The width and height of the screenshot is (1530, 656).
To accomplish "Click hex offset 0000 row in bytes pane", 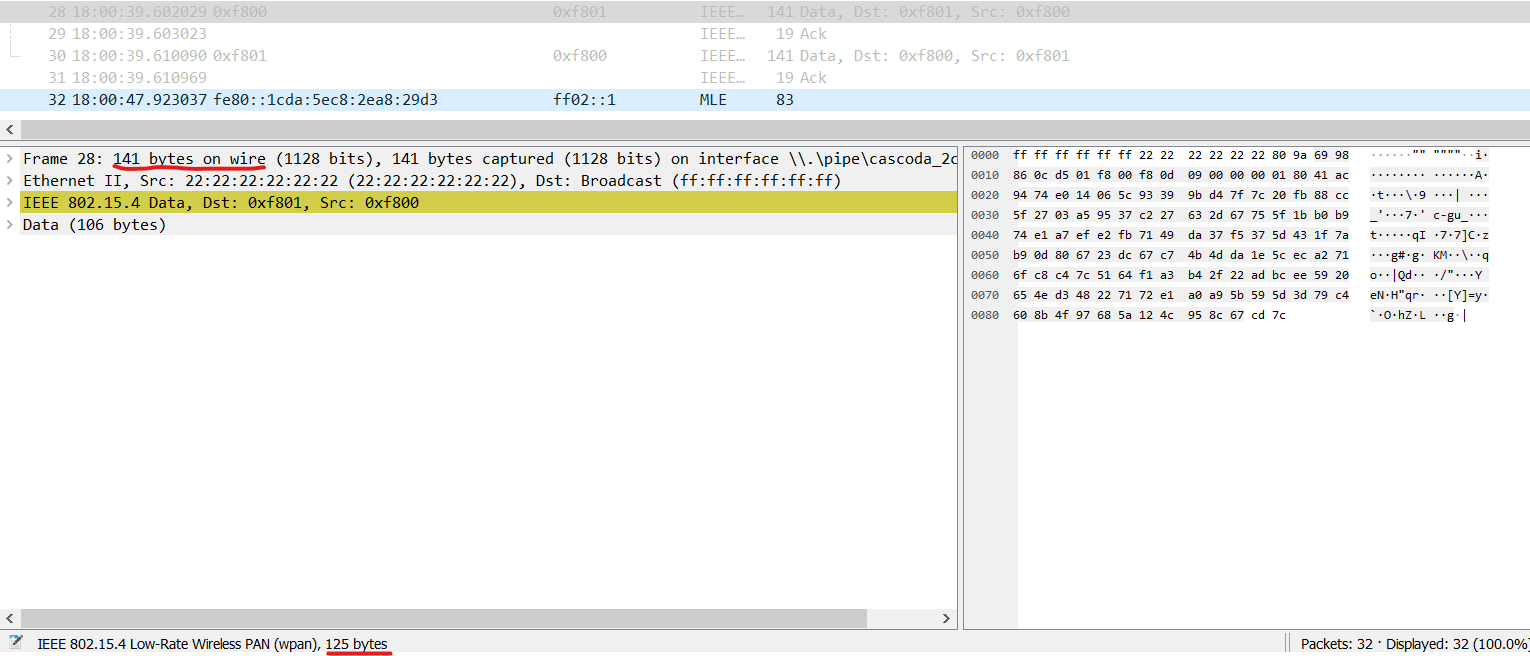I will 1228,155.
